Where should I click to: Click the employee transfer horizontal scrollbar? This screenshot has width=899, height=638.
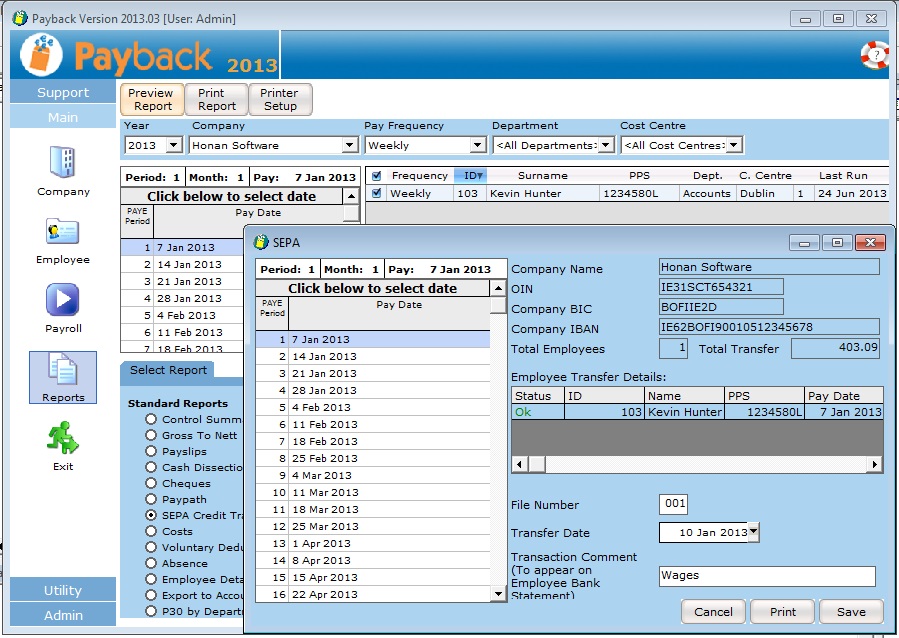697,465
